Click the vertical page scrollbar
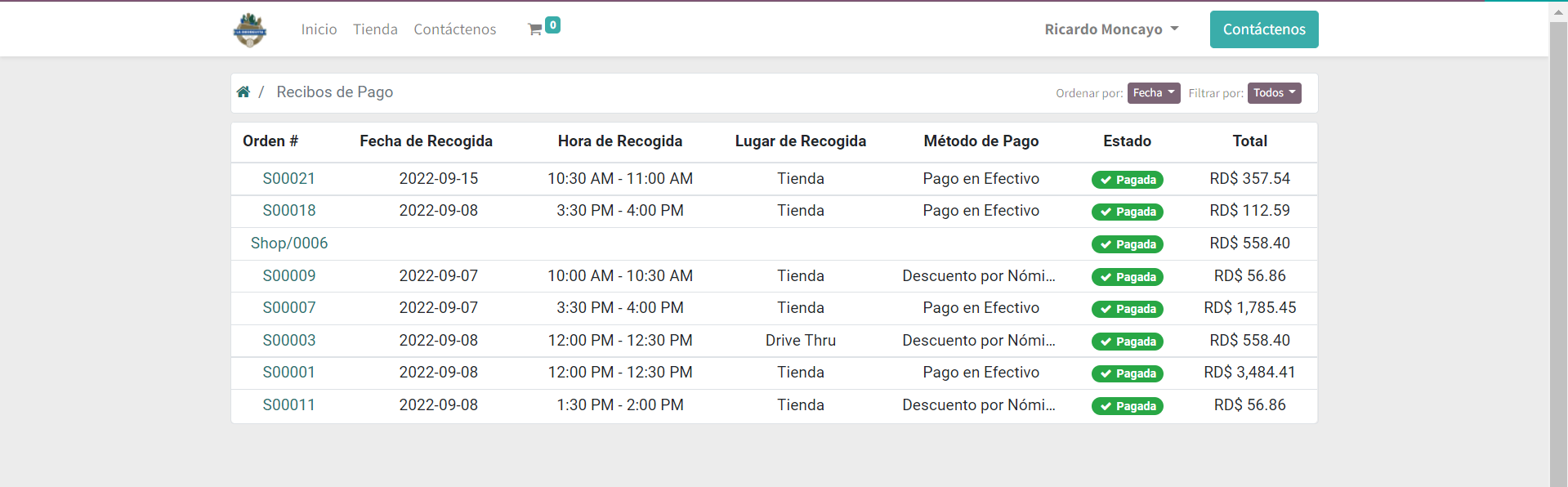 (1557, 245)
